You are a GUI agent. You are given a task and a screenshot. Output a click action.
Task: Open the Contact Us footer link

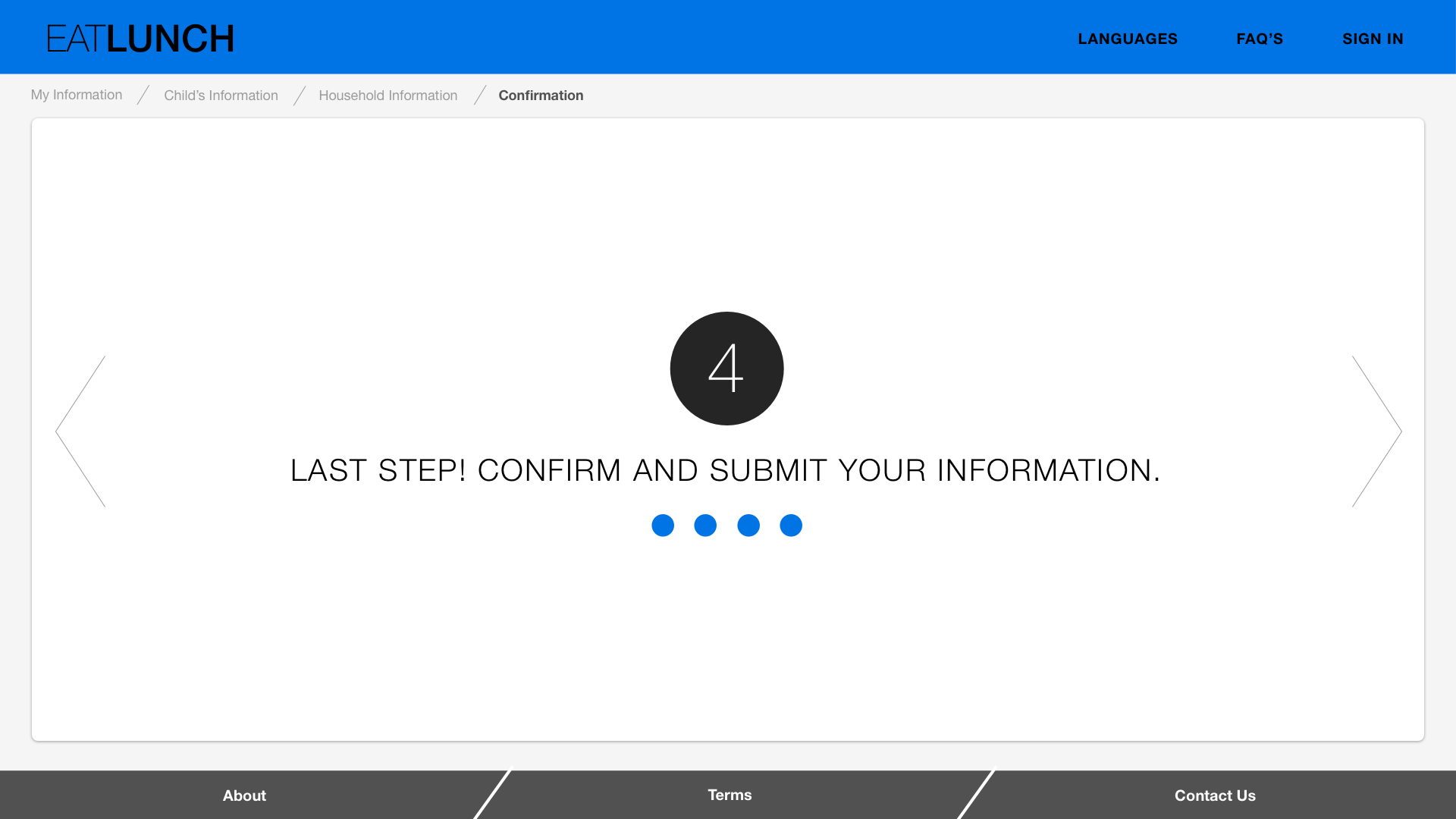tap(1215, 795)
